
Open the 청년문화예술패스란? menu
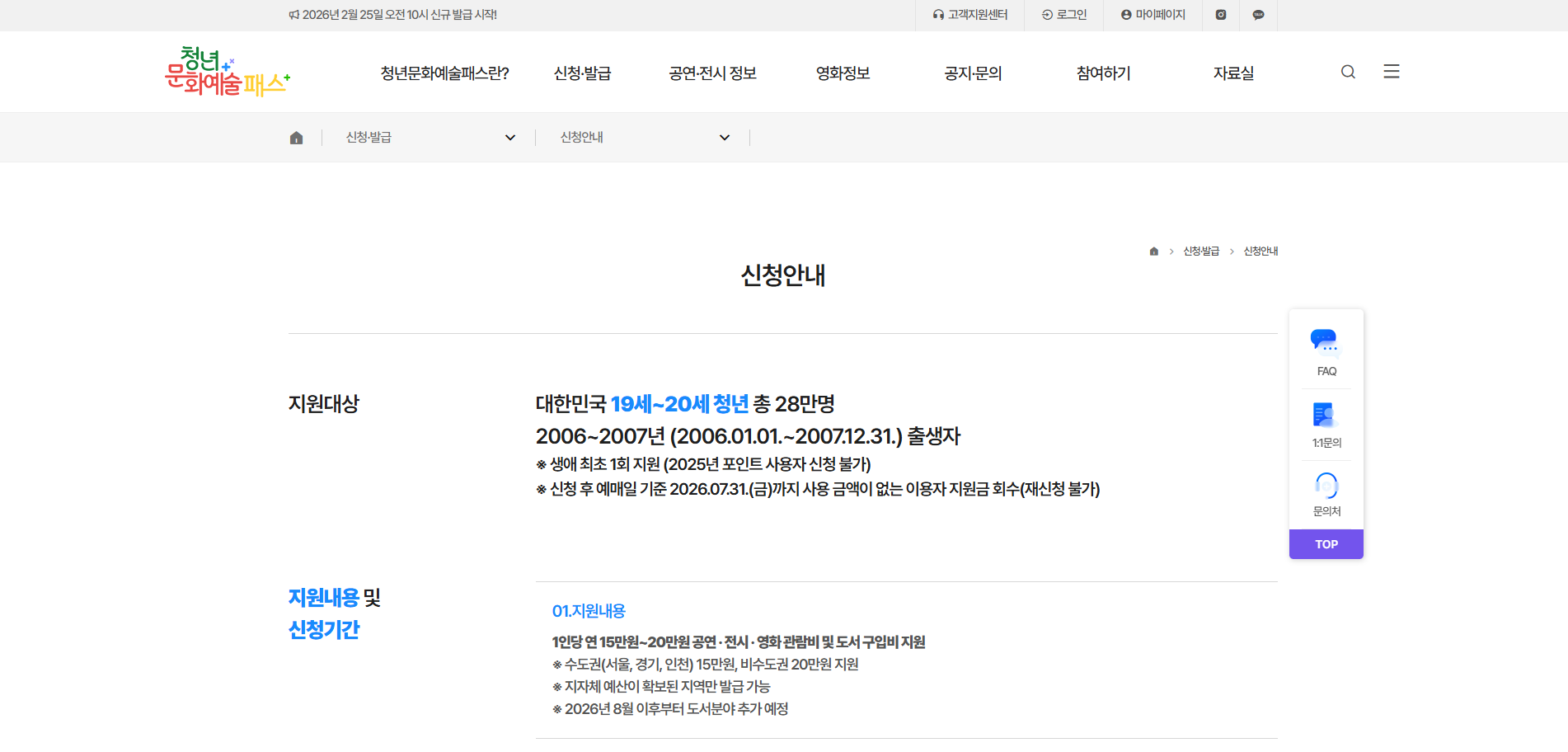point(444,73)
